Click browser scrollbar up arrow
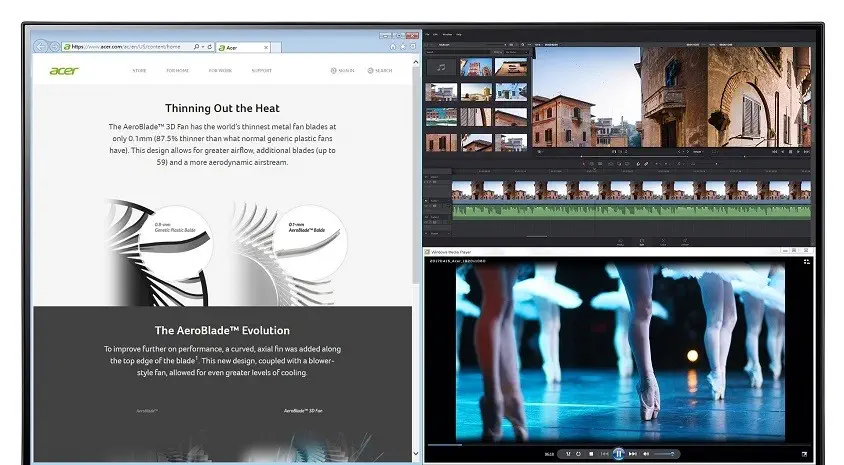Screen dimensions: 844x465 416,62
